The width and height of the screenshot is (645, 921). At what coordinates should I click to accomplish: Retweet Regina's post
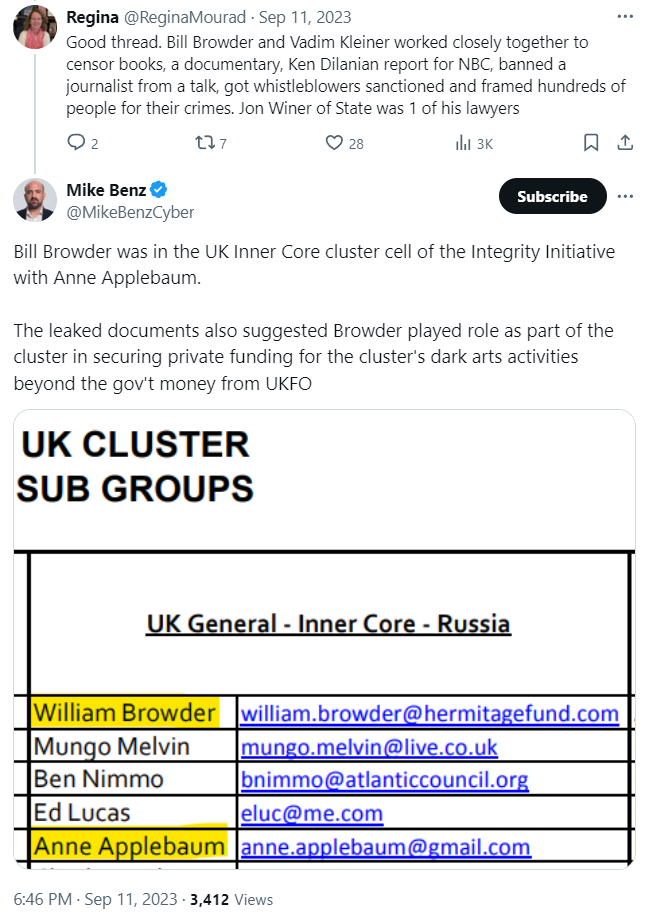coord(203,143)
